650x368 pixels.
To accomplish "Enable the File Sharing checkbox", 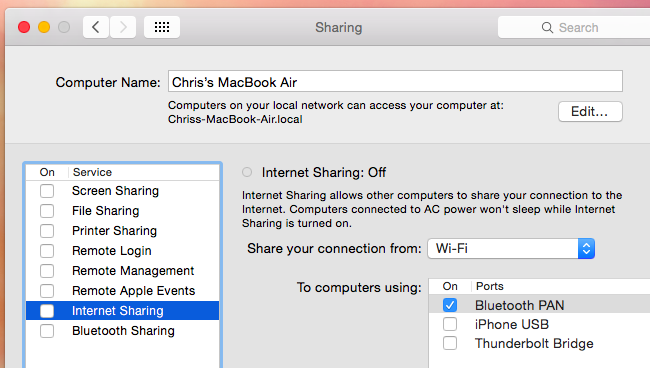I will click(x=47, y=211).
